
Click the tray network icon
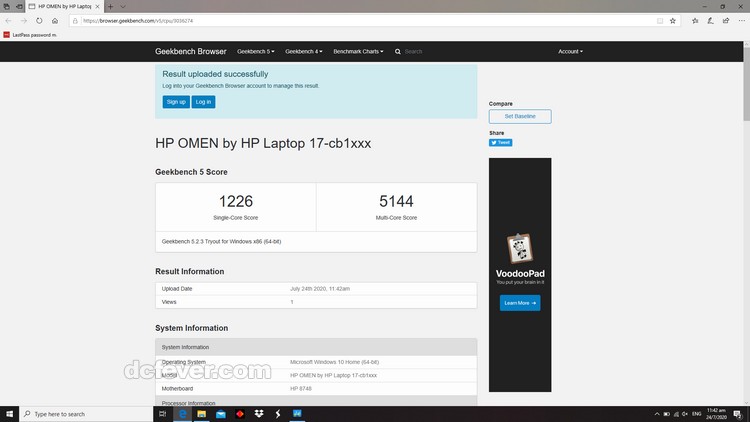click(676, 414)
